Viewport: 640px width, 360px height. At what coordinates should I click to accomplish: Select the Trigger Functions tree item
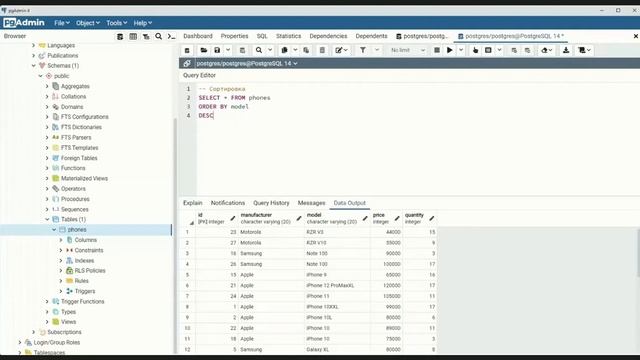tap(82, 302)
